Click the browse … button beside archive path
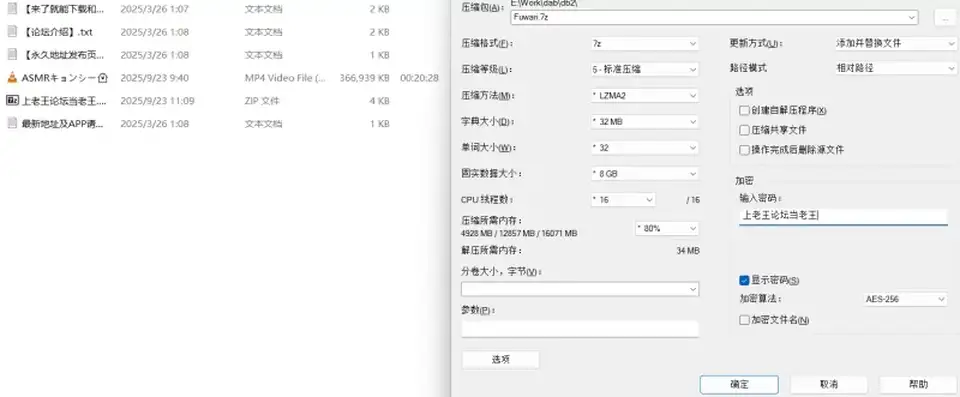This screenshot has height=397, width=960. 945,18
